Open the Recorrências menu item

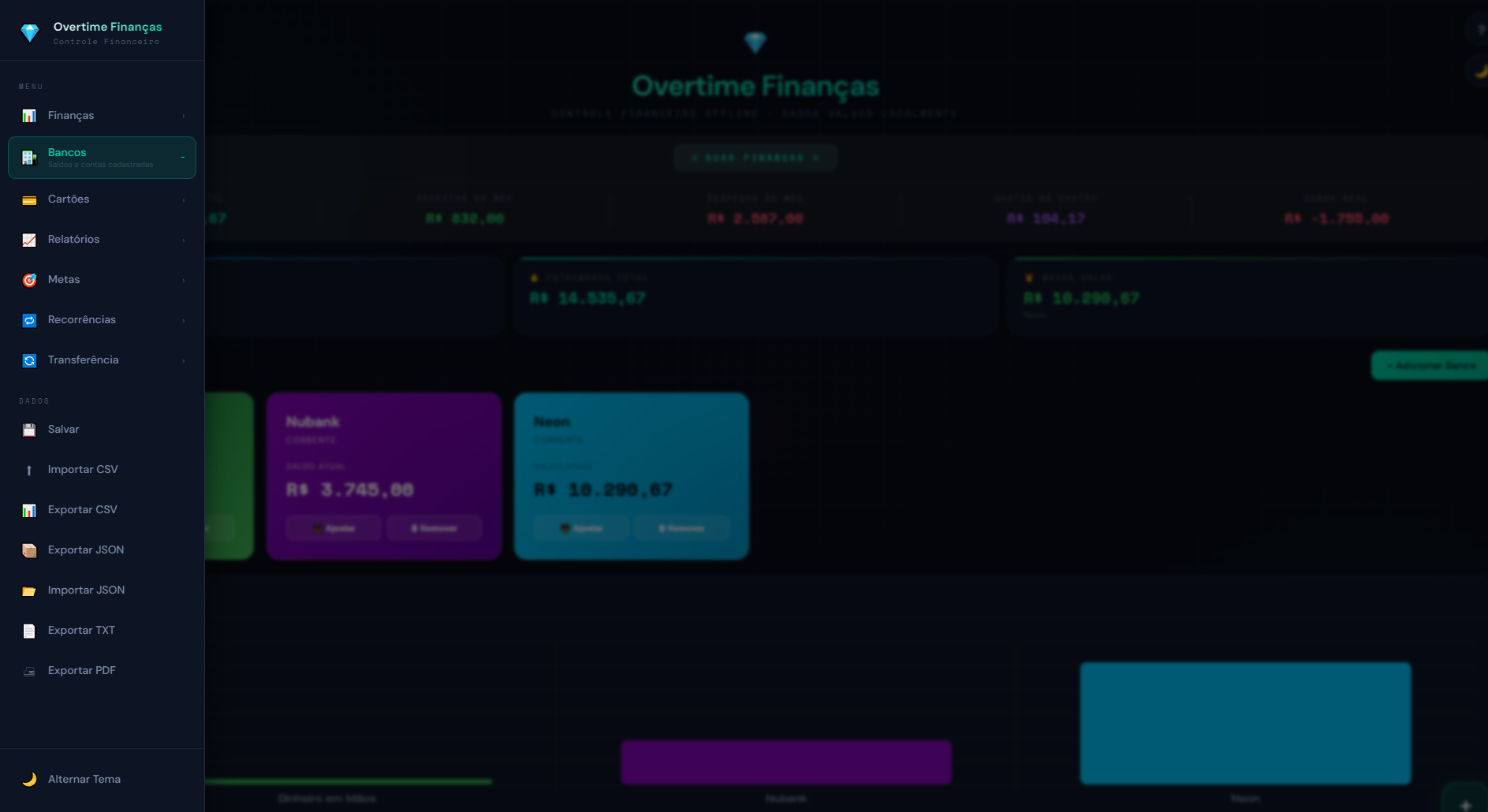click(102, 320)
